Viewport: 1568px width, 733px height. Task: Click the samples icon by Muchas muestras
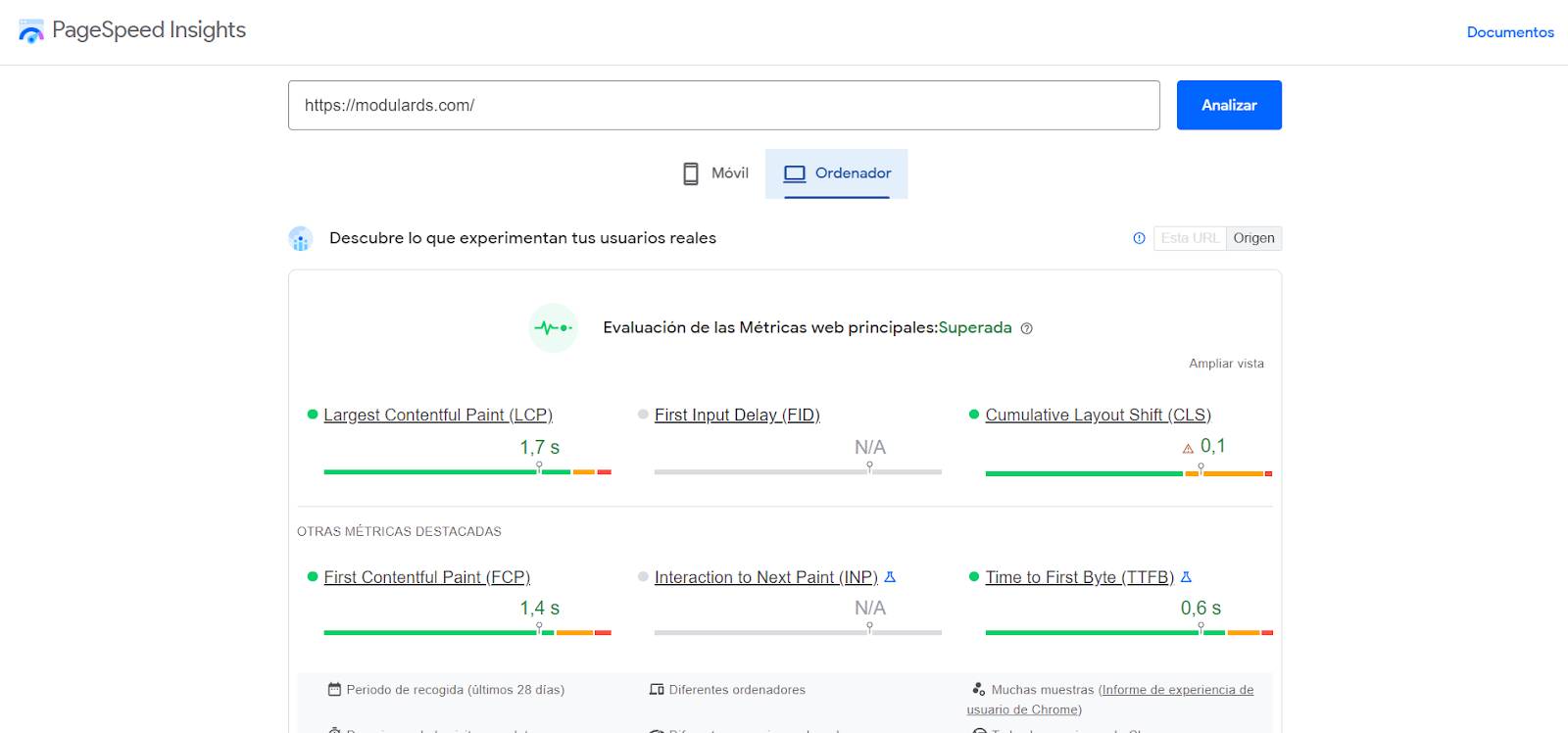(978, 689)
